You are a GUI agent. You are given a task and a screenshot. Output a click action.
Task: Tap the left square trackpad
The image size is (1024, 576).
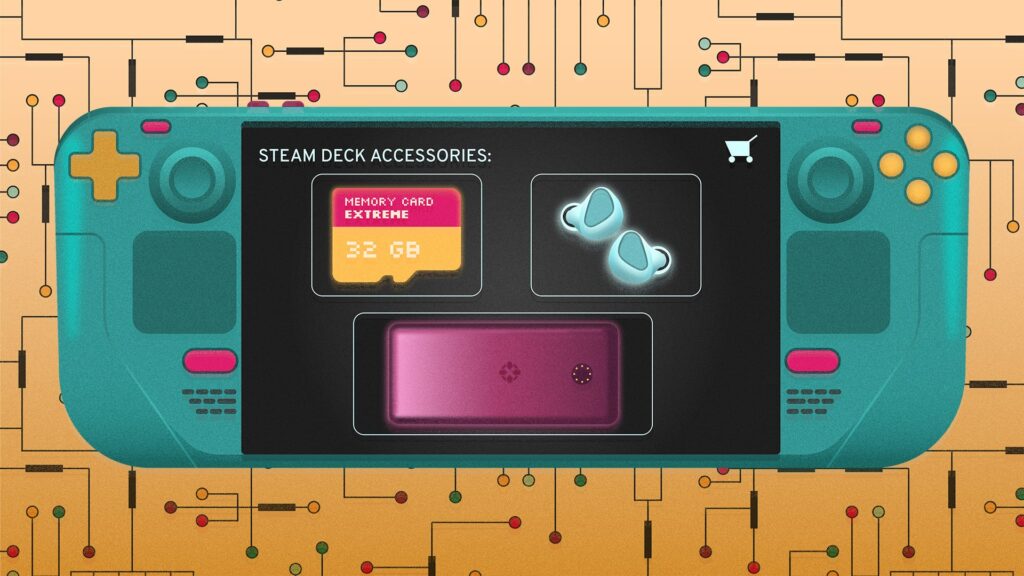click(185, 282)
